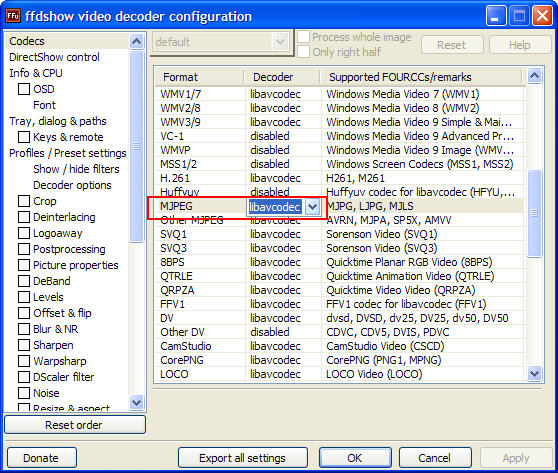This screenshot has width=558, height=473.
Task: Open the MJPEG decoder dropdown arrow
Action: tap(312, 207)
